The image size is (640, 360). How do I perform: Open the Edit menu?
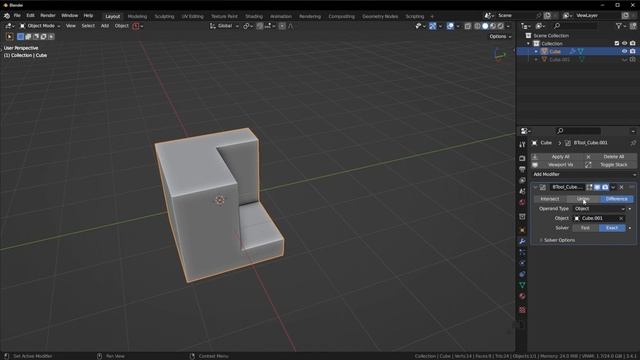click(30, 16)
